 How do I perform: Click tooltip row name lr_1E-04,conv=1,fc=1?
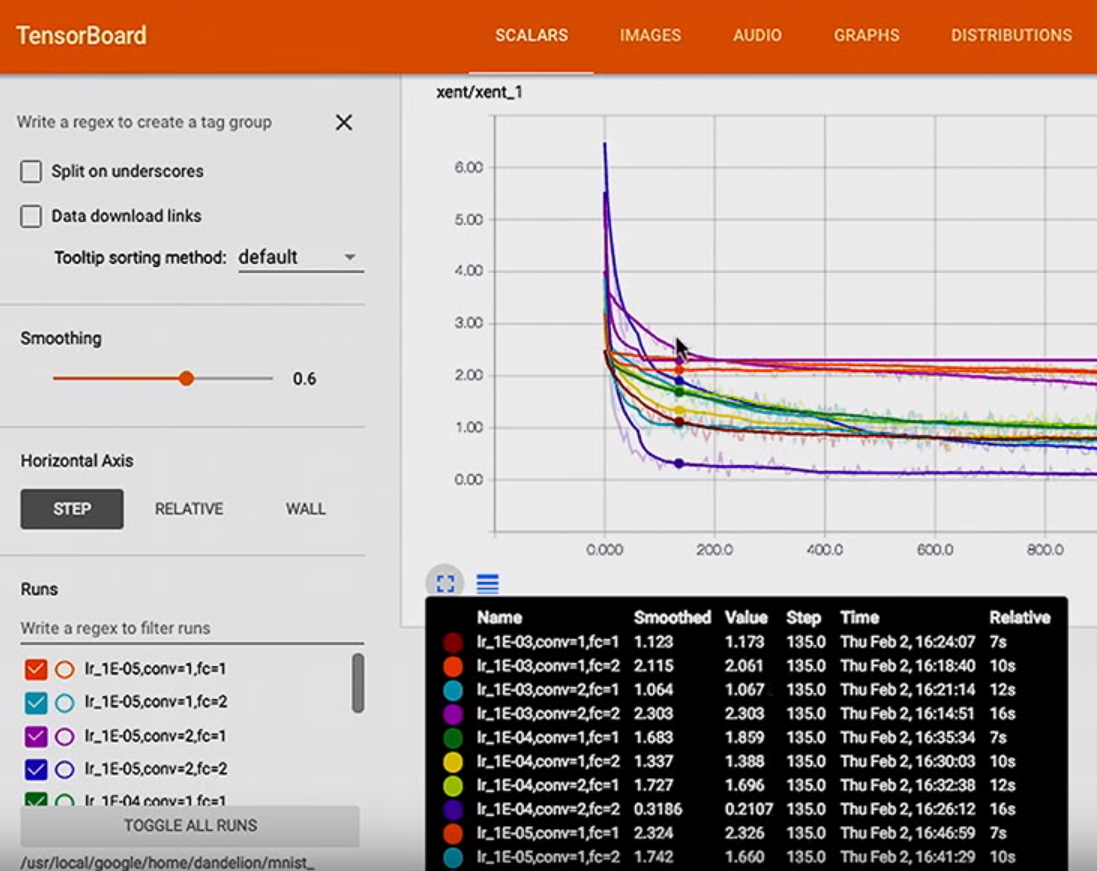coord(548,737)
